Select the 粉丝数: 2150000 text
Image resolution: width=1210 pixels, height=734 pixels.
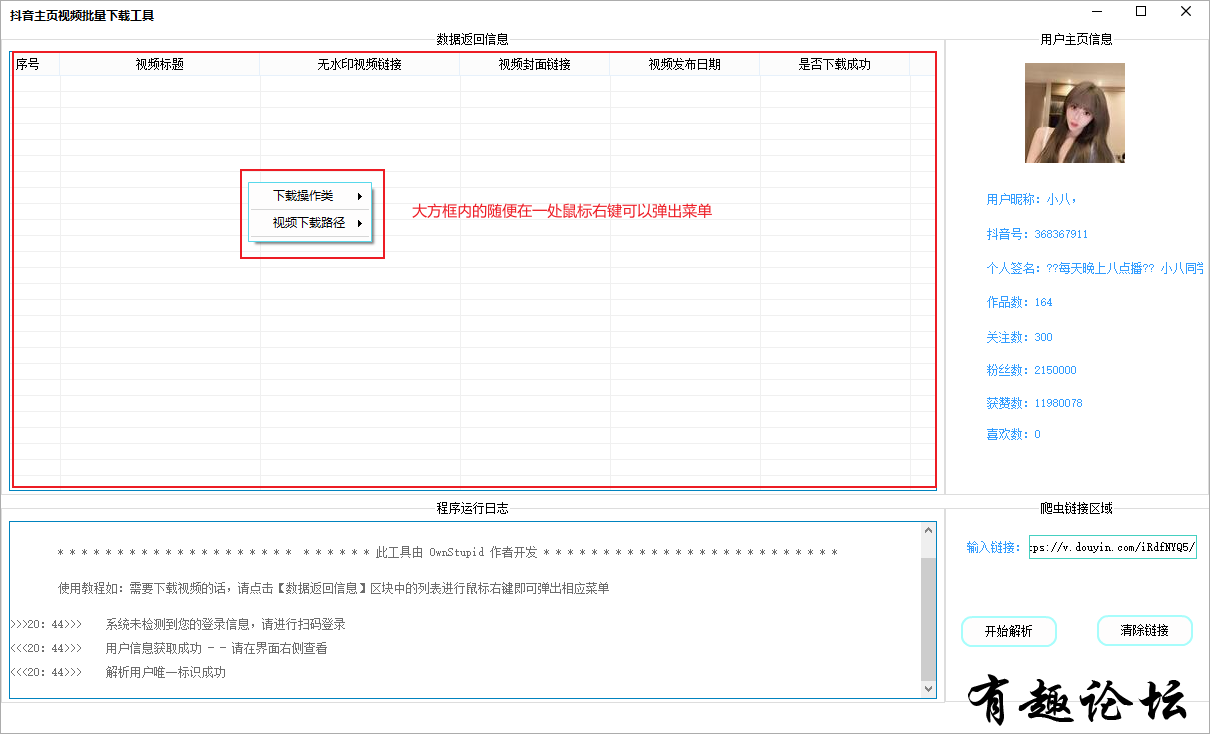pyautogui.click(x=1031, y=370)
